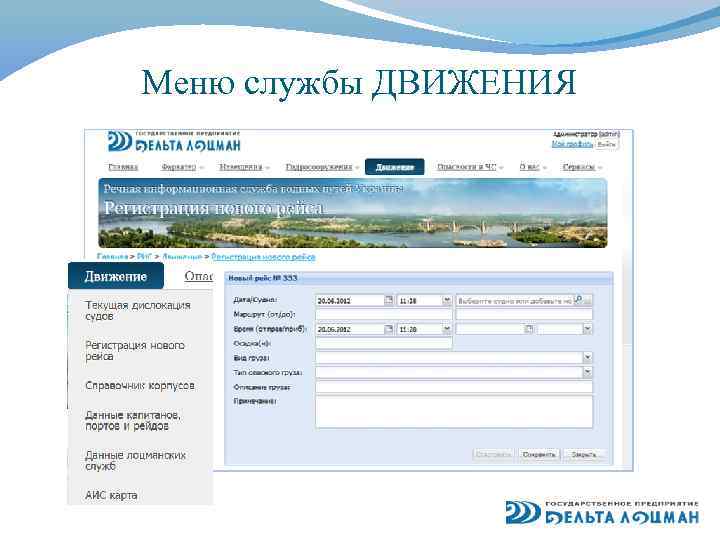
Task: Open АИС карта sidebar item
Action: click(x=111, y=495)
